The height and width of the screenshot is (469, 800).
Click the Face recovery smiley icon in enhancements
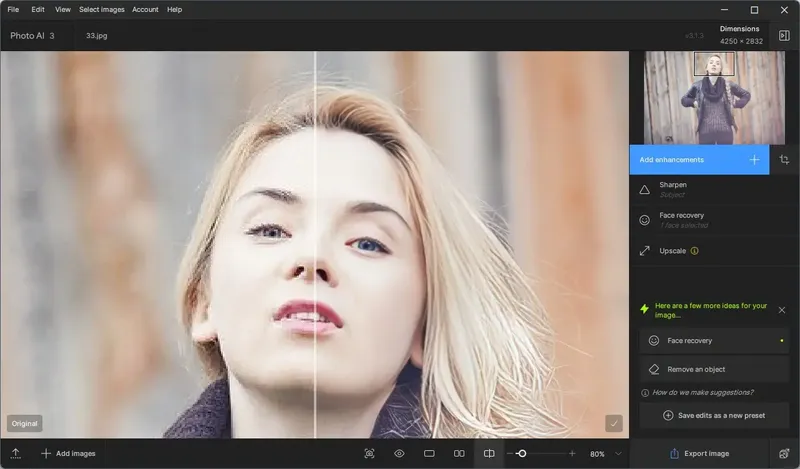pyautogui.click(x=644, y=220)
